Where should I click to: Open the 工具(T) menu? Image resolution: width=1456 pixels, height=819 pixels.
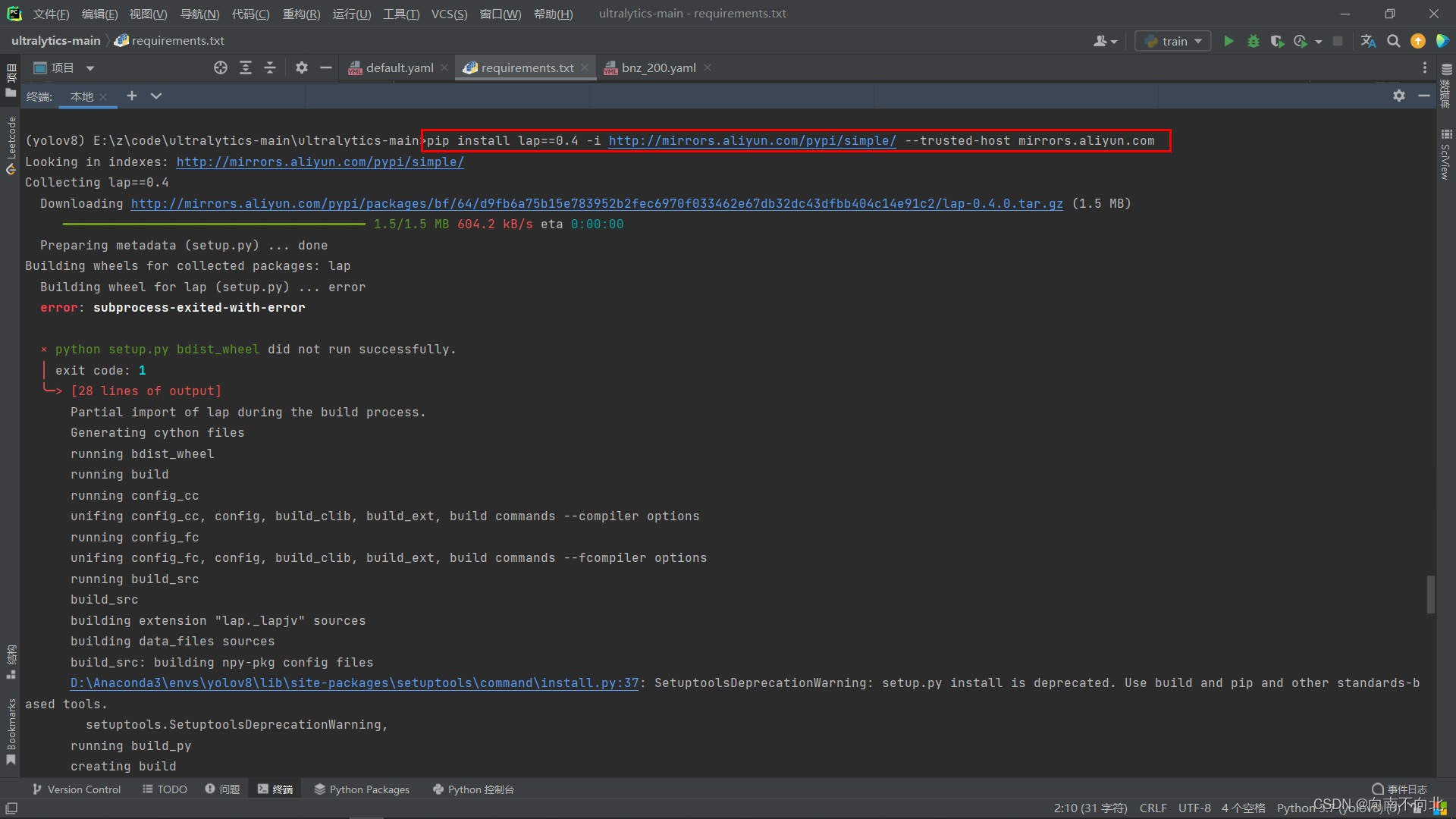click(x=401, y=14)
